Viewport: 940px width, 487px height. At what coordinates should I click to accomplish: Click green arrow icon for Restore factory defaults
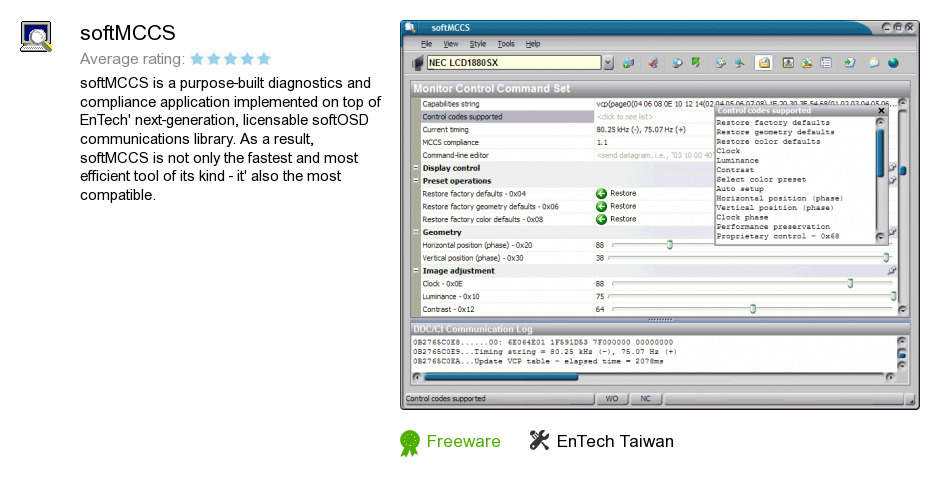601,194
